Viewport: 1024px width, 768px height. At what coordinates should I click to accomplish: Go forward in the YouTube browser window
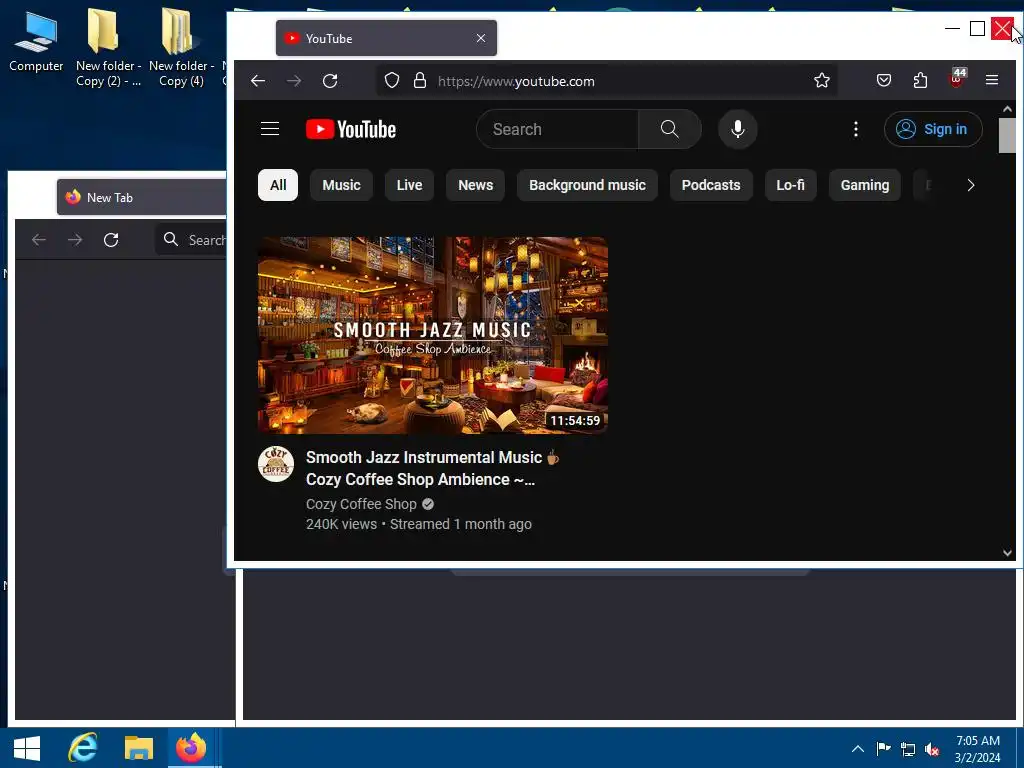[294, 80]
